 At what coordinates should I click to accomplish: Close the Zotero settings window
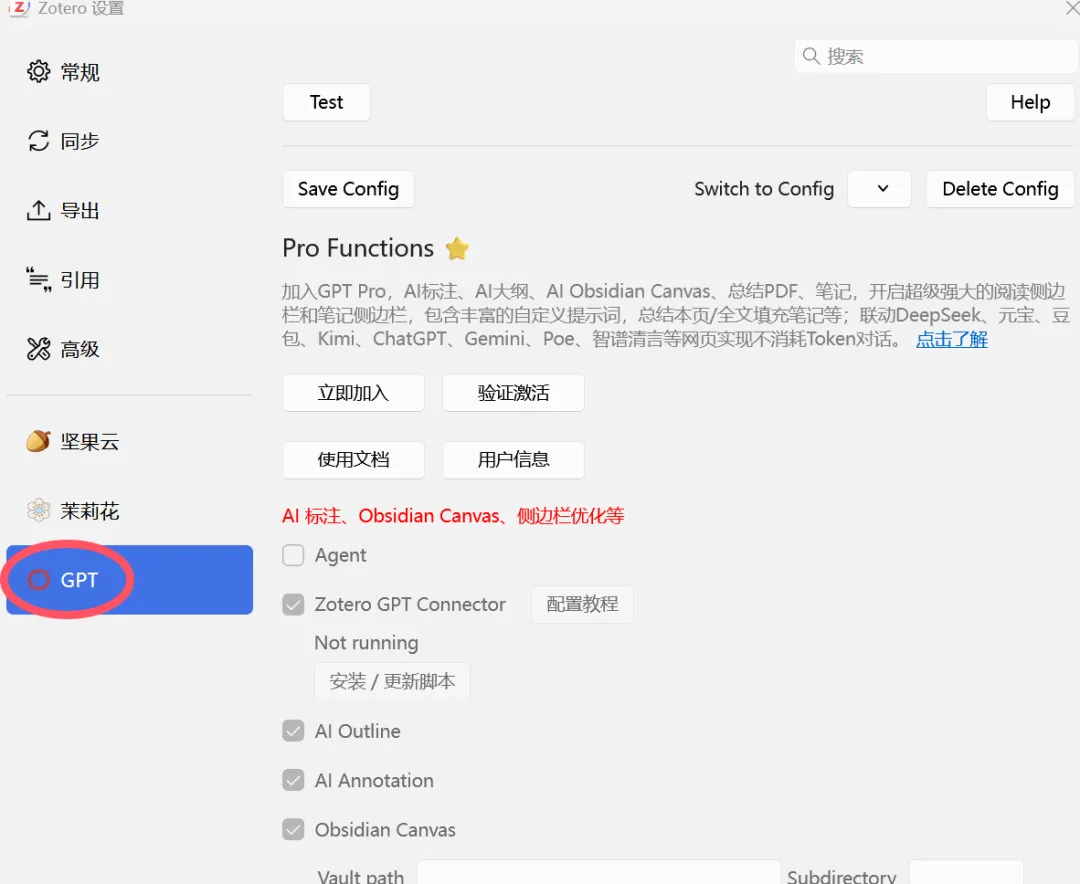click(1072, 8)
